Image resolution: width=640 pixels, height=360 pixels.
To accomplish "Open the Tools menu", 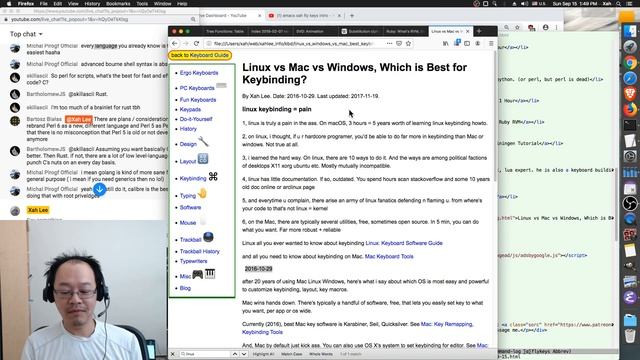I will (142, 4).
